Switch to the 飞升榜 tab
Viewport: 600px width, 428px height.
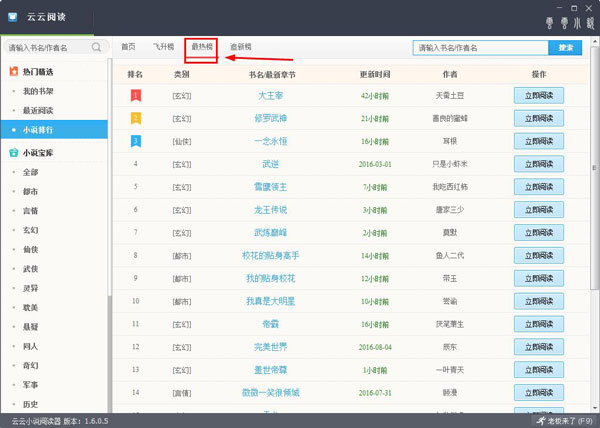(x=163, y=47)
